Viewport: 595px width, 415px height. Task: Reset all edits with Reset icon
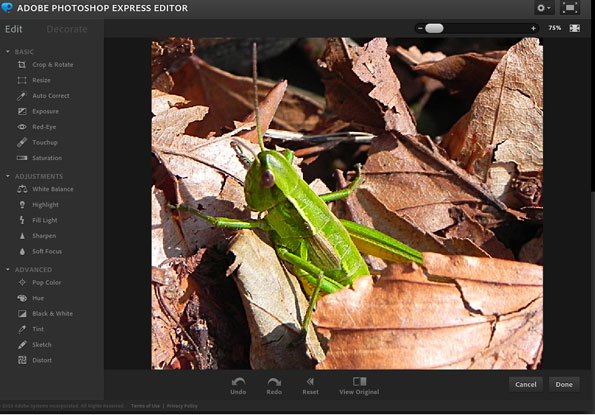click(310, 382)
